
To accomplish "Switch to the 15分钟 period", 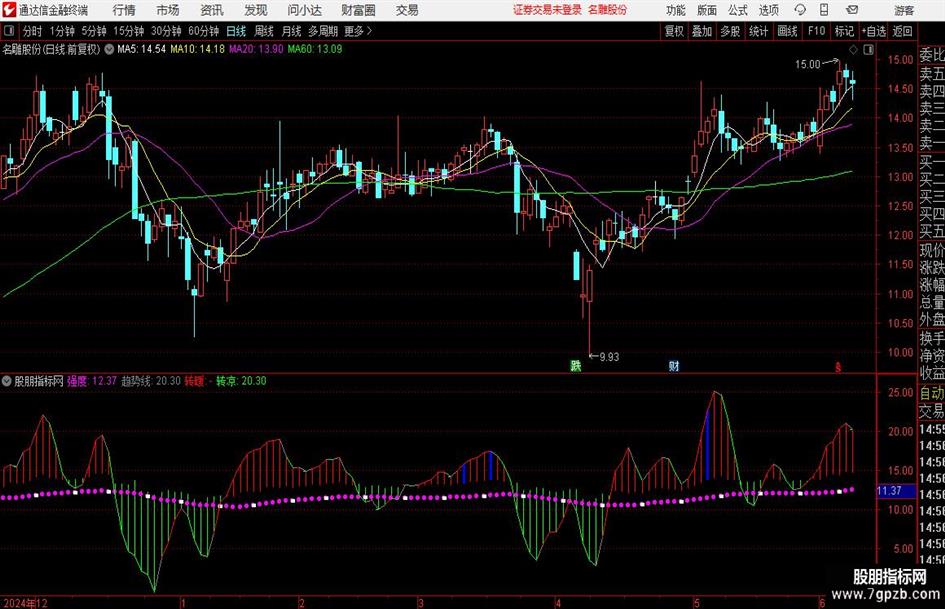I will [128, 31].
